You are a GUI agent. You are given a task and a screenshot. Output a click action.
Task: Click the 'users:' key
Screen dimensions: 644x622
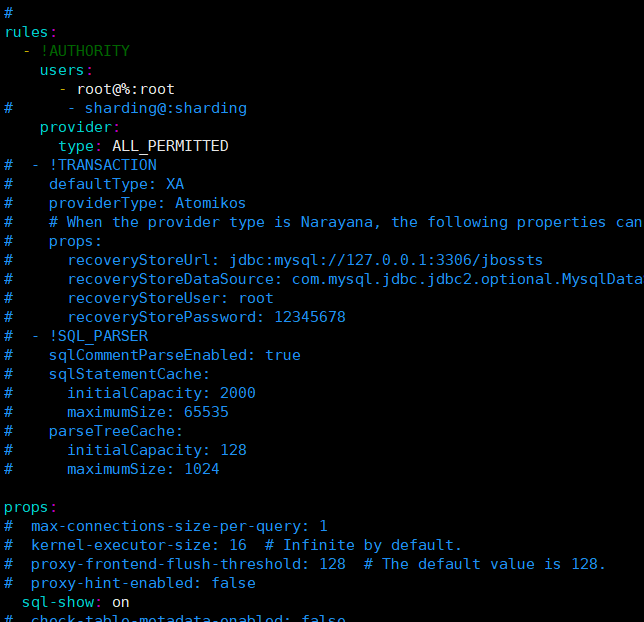66,70
